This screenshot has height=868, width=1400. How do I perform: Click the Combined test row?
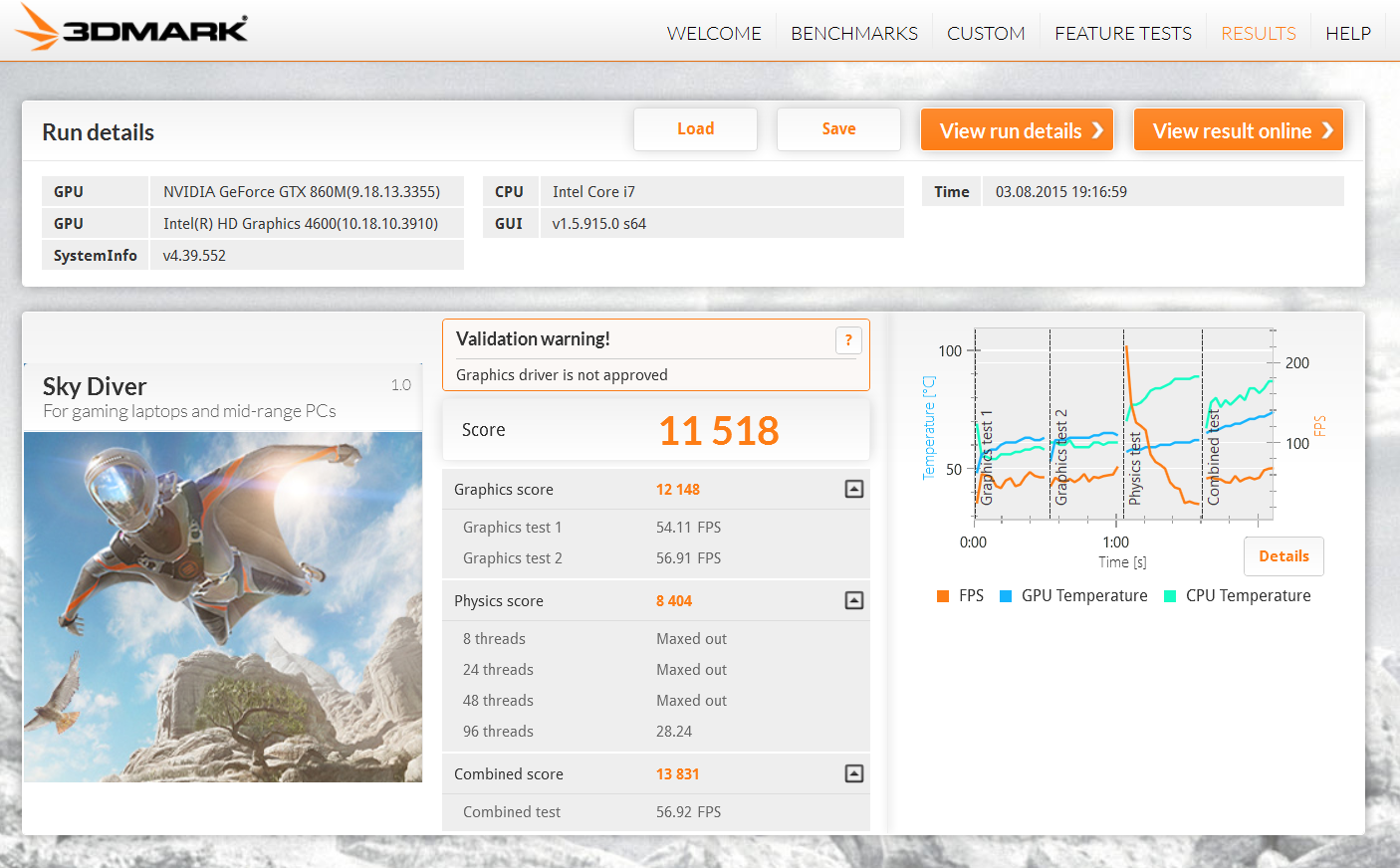pyautogui.click(x=656, y=812)
